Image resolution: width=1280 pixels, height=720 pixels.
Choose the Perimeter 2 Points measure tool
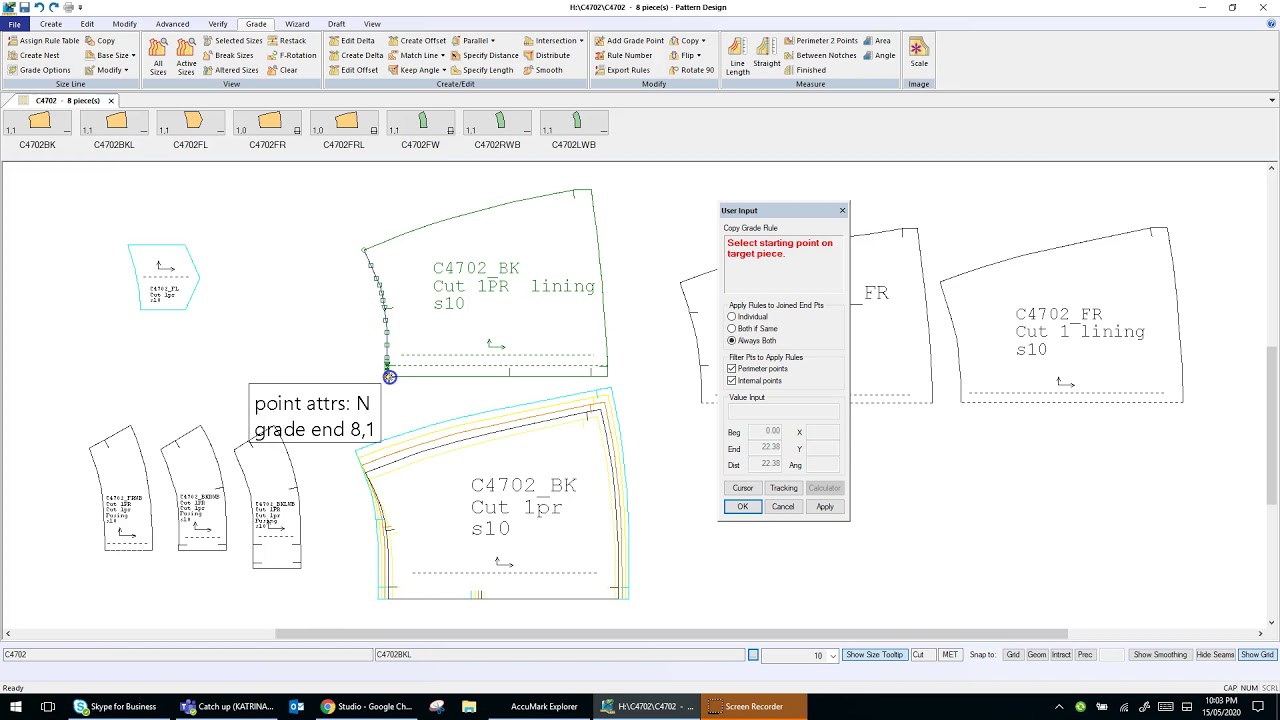click(820, 41)
